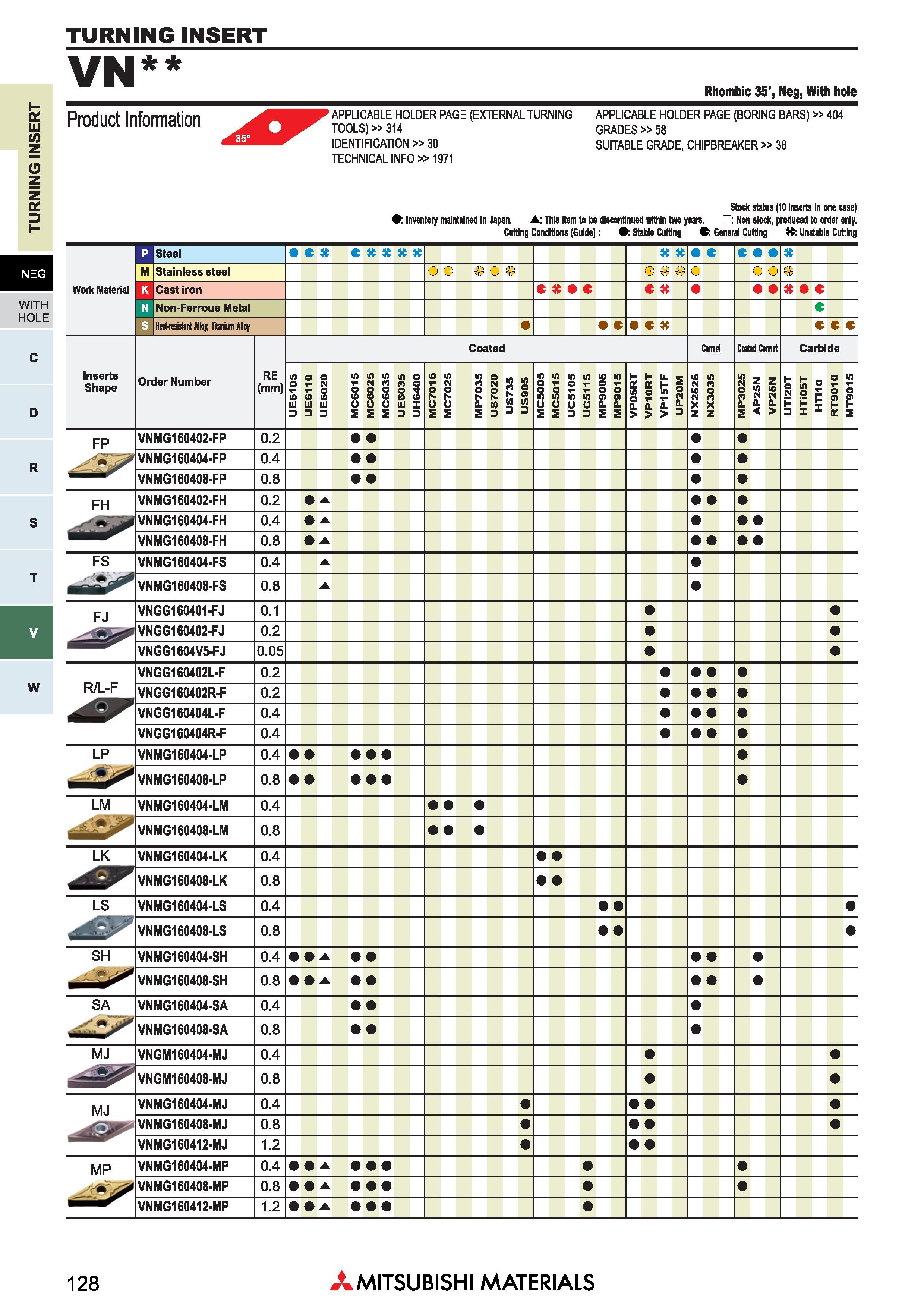
Task: Click the order number VNGM160408-MJ
Action: coord(183,1079)
